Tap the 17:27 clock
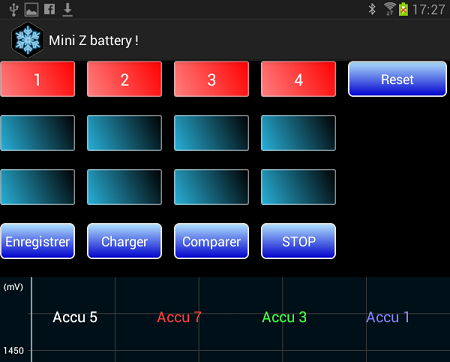 [429, 9]
